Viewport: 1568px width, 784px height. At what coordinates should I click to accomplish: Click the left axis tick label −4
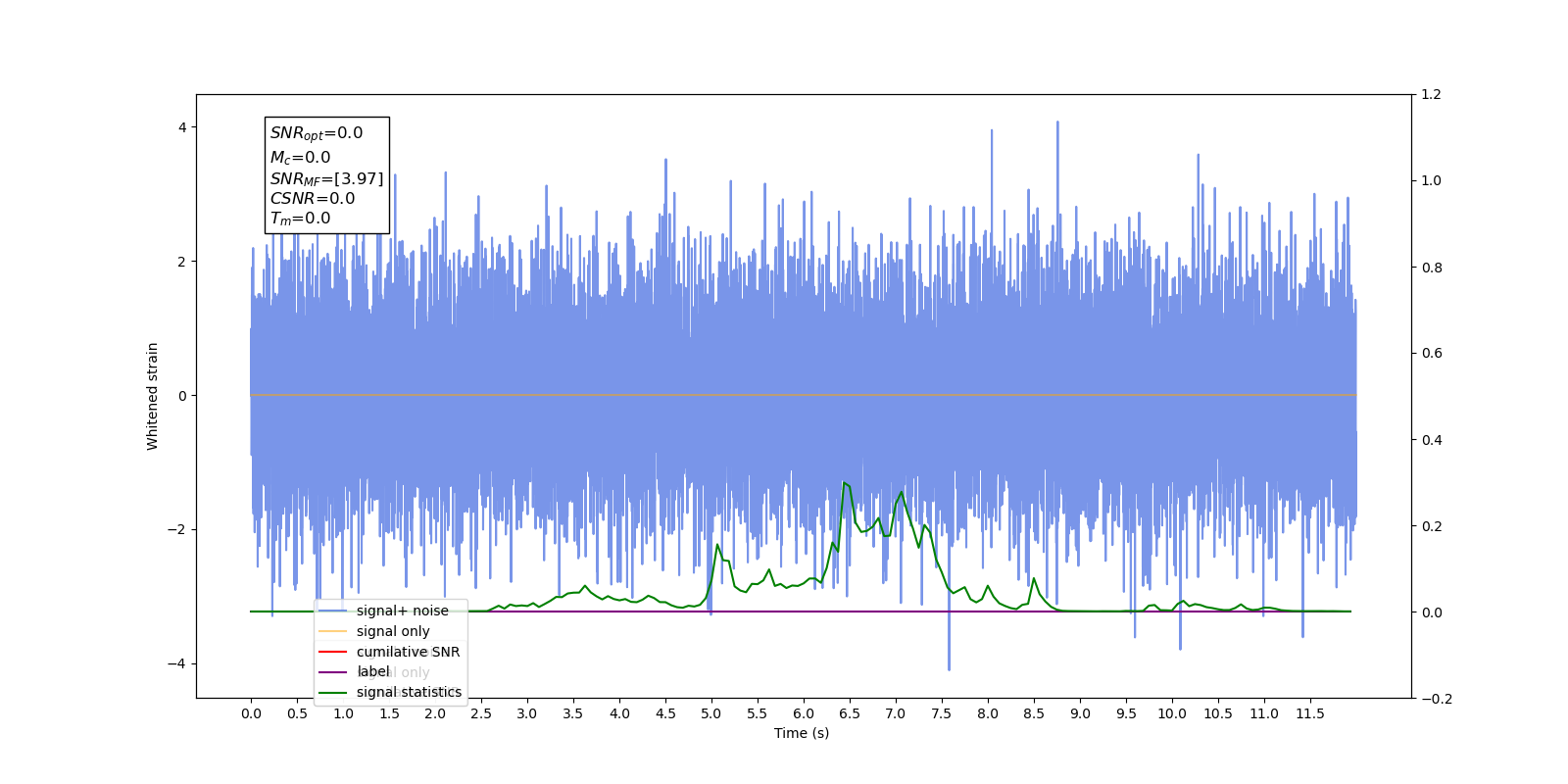[x=176, y=663]
